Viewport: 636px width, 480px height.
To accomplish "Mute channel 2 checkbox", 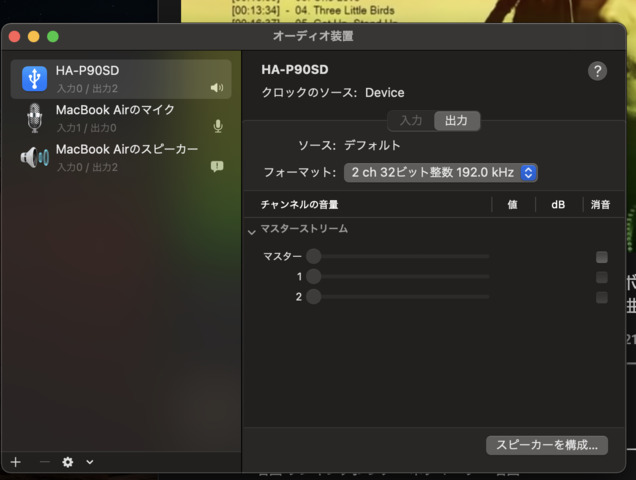I will [602, 297].
